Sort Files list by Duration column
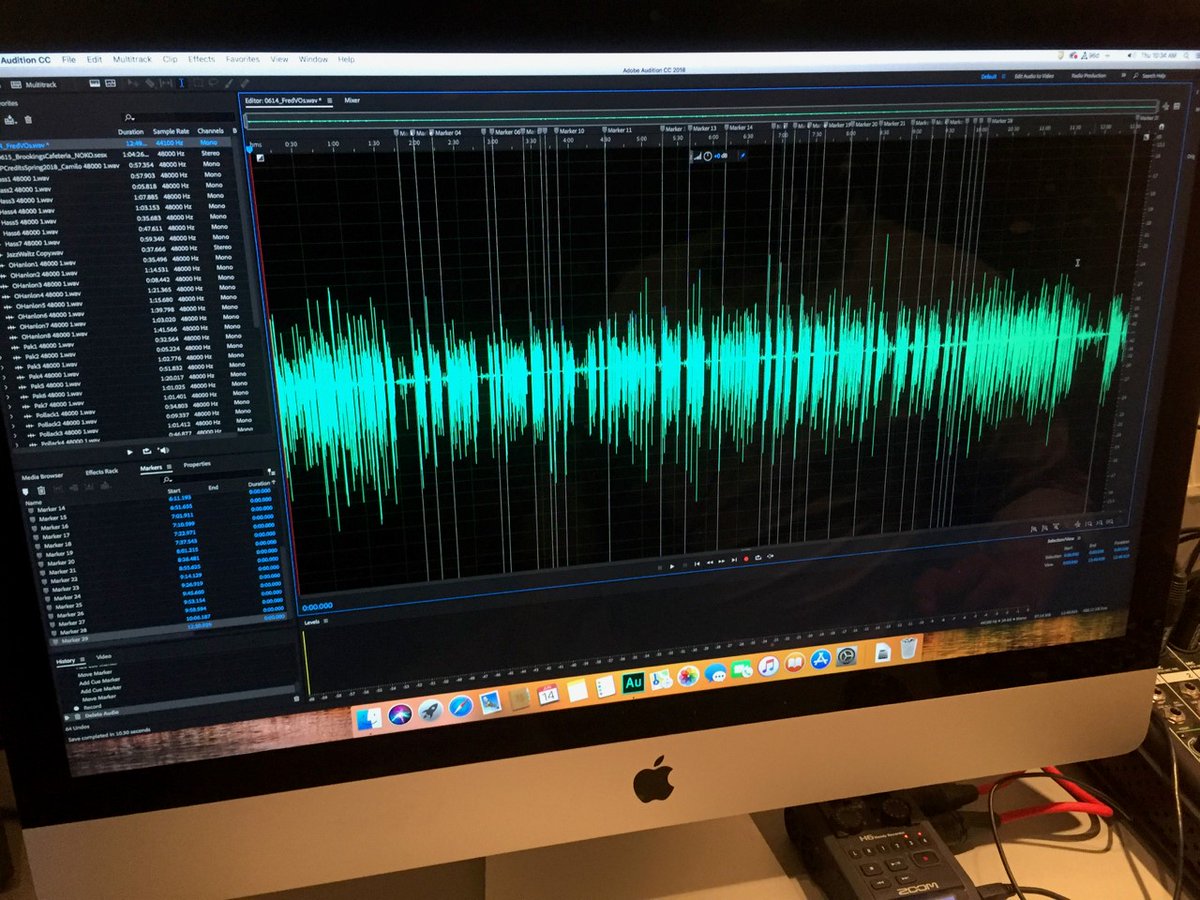This screenshot has width=1200, height=900. click(131, 132)
